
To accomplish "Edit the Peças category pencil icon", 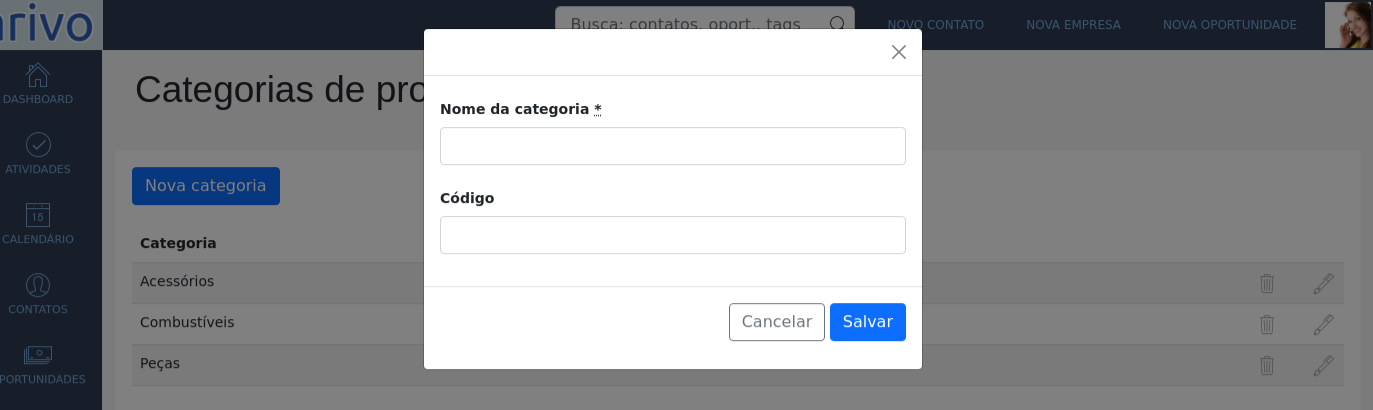I will [x=1323, y=365].
